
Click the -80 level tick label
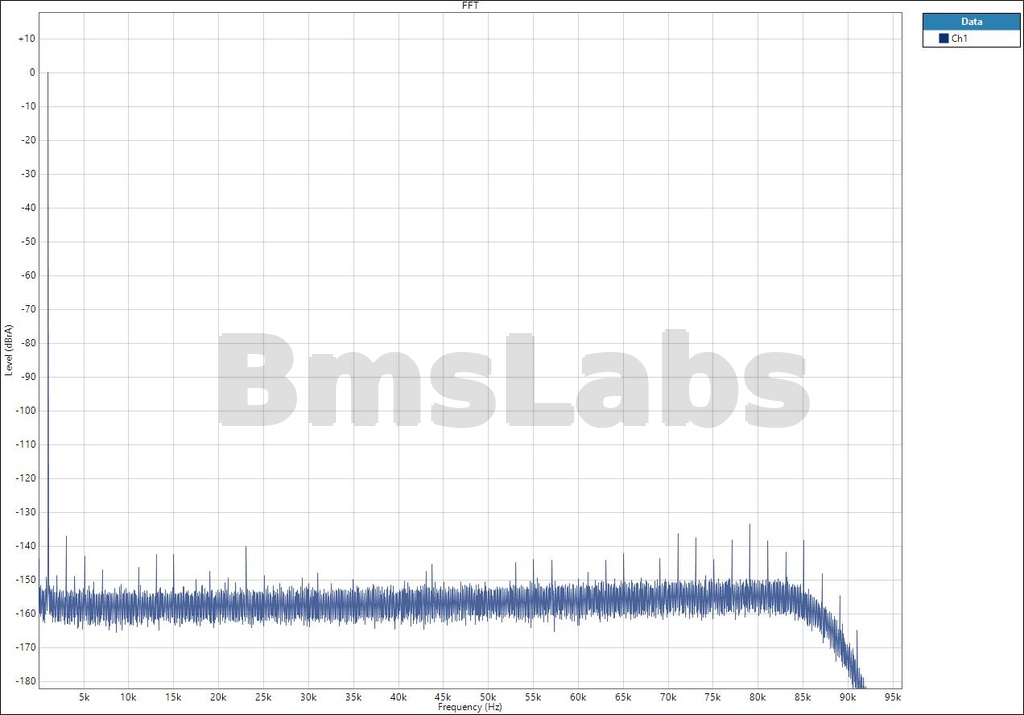[x=28, y=343]
